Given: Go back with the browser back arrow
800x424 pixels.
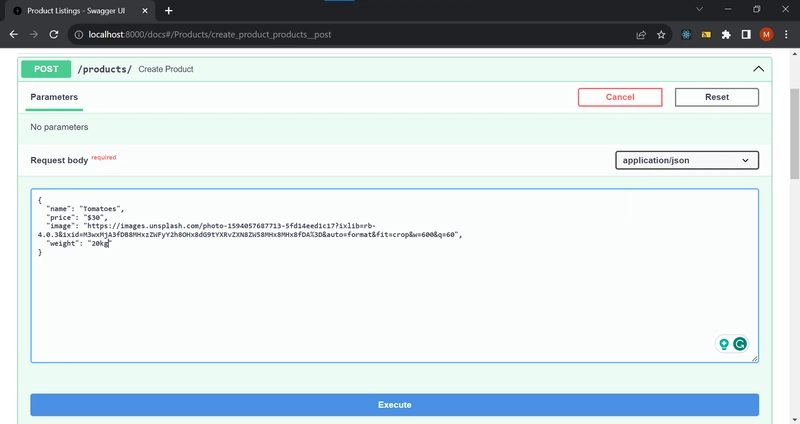Looking at the screenshot, I should tap(14, 35).
